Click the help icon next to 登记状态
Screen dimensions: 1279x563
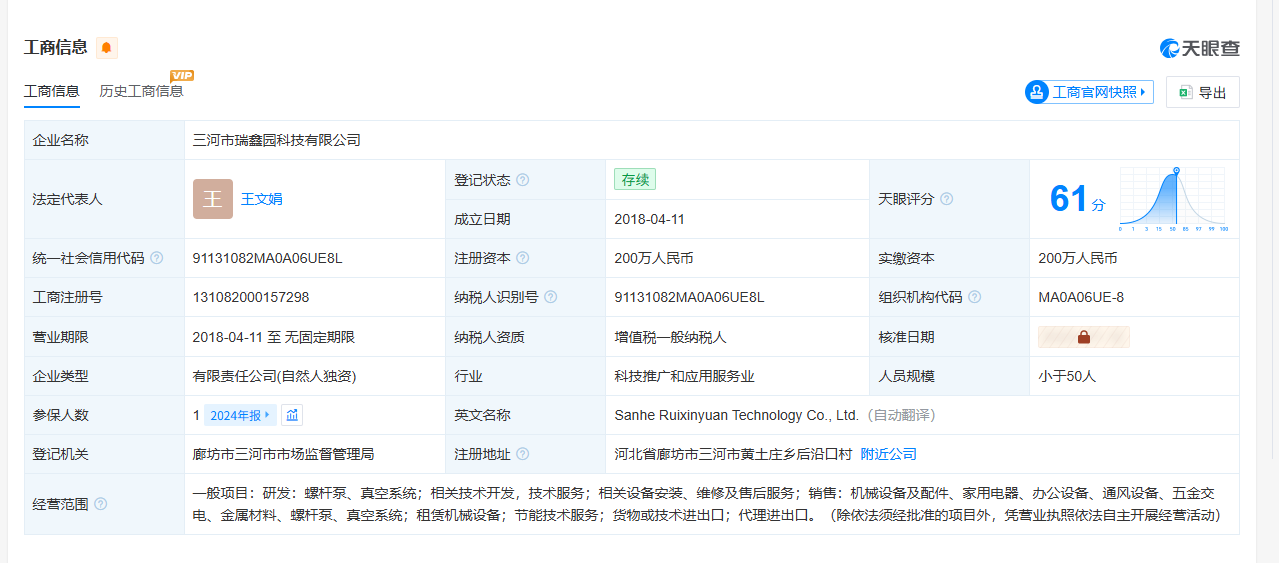(x=523, y=180)
